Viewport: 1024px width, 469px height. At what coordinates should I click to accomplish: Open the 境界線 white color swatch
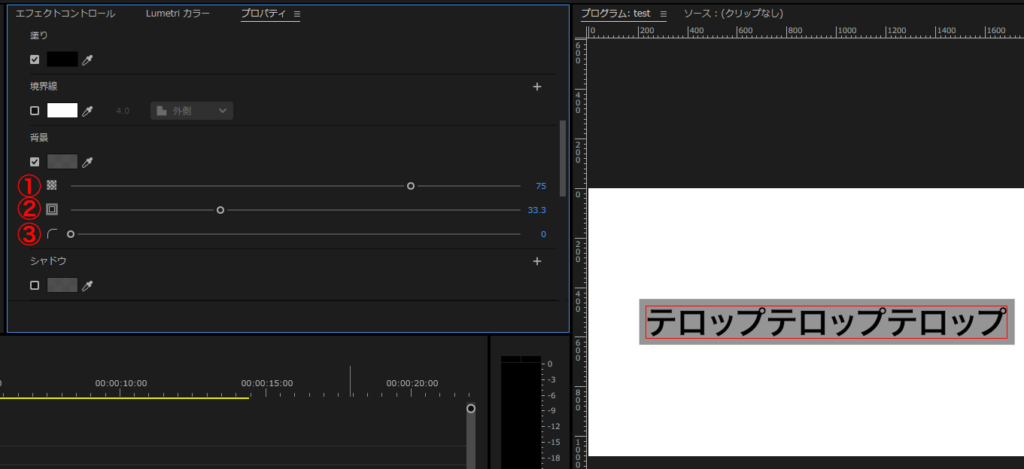click(x=62, y=110)
